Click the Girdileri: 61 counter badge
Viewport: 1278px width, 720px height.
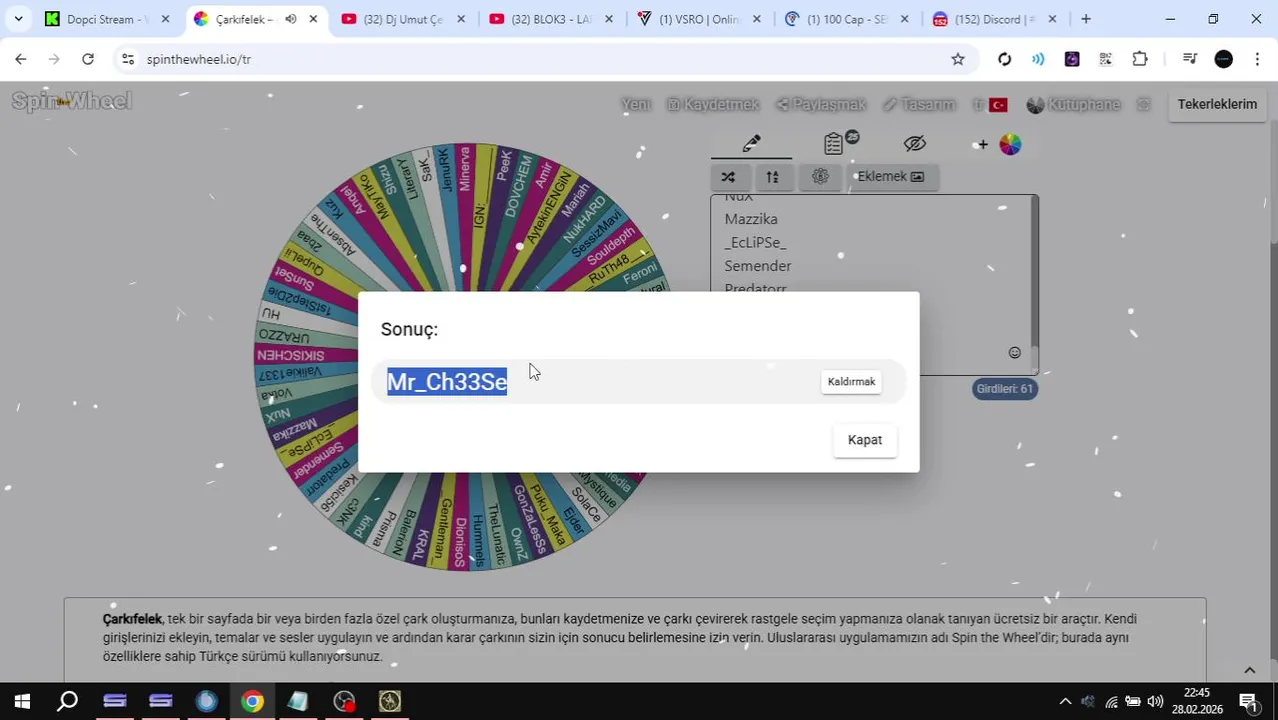1004,389
